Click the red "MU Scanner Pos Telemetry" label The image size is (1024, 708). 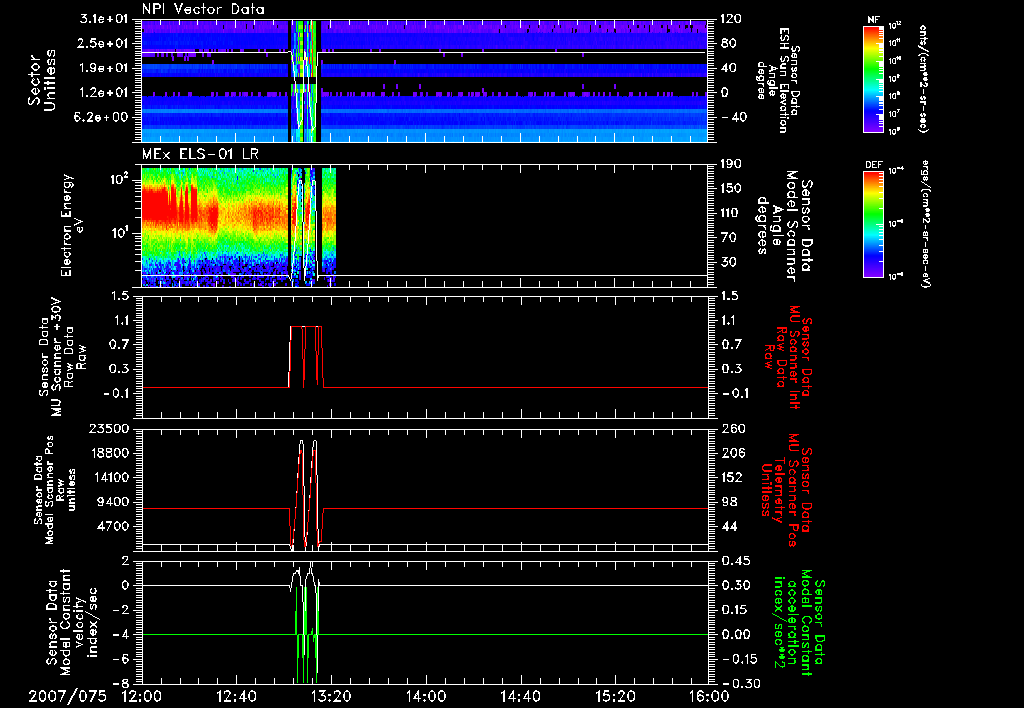[787, 490]
